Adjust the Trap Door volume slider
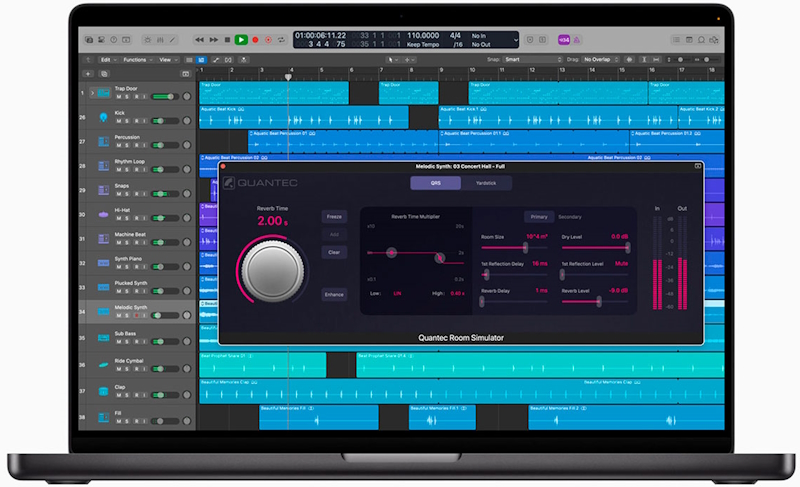The height and width of the screenshot is (487, 800). [165, 96]
